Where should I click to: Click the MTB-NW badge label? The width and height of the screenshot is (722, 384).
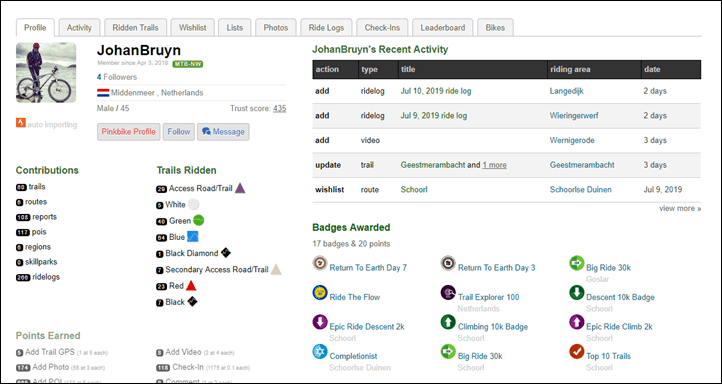click(x=188, y=64)
